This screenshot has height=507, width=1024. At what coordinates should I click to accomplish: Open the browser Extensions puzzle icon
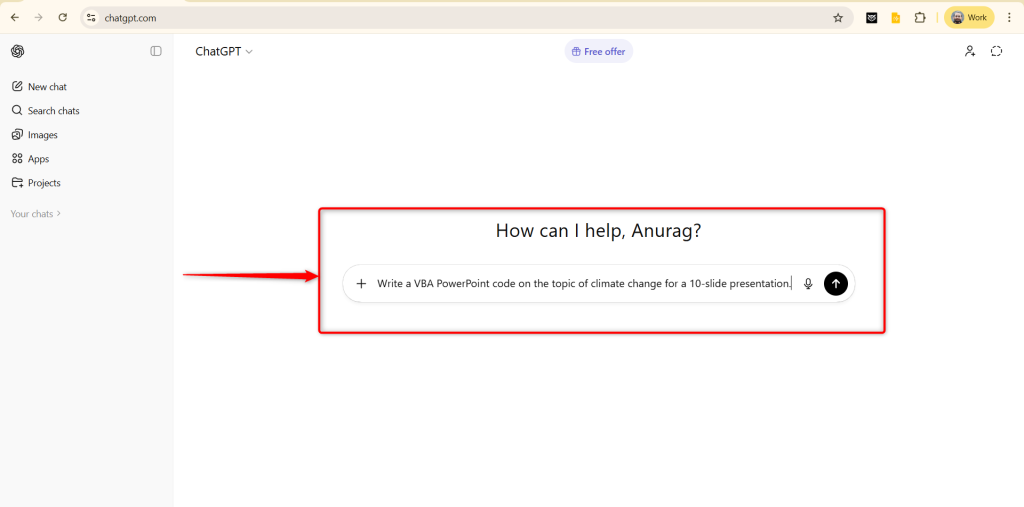pyautogui.click(x=920, y=18)
